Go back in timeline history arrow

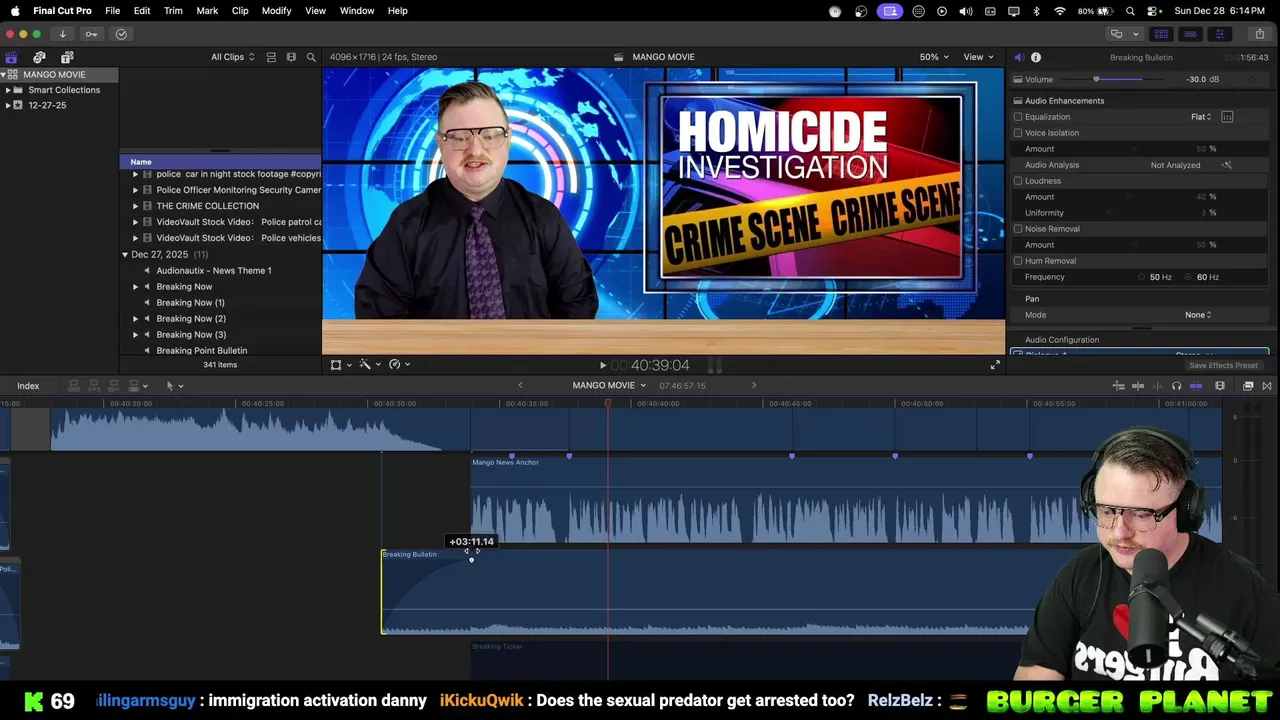click(520, 386)
